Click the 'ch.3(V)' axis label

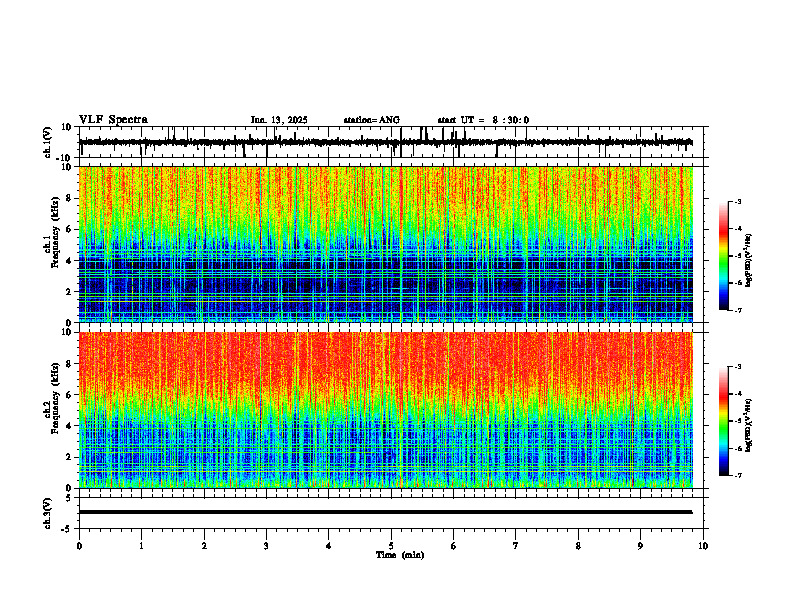48,513
